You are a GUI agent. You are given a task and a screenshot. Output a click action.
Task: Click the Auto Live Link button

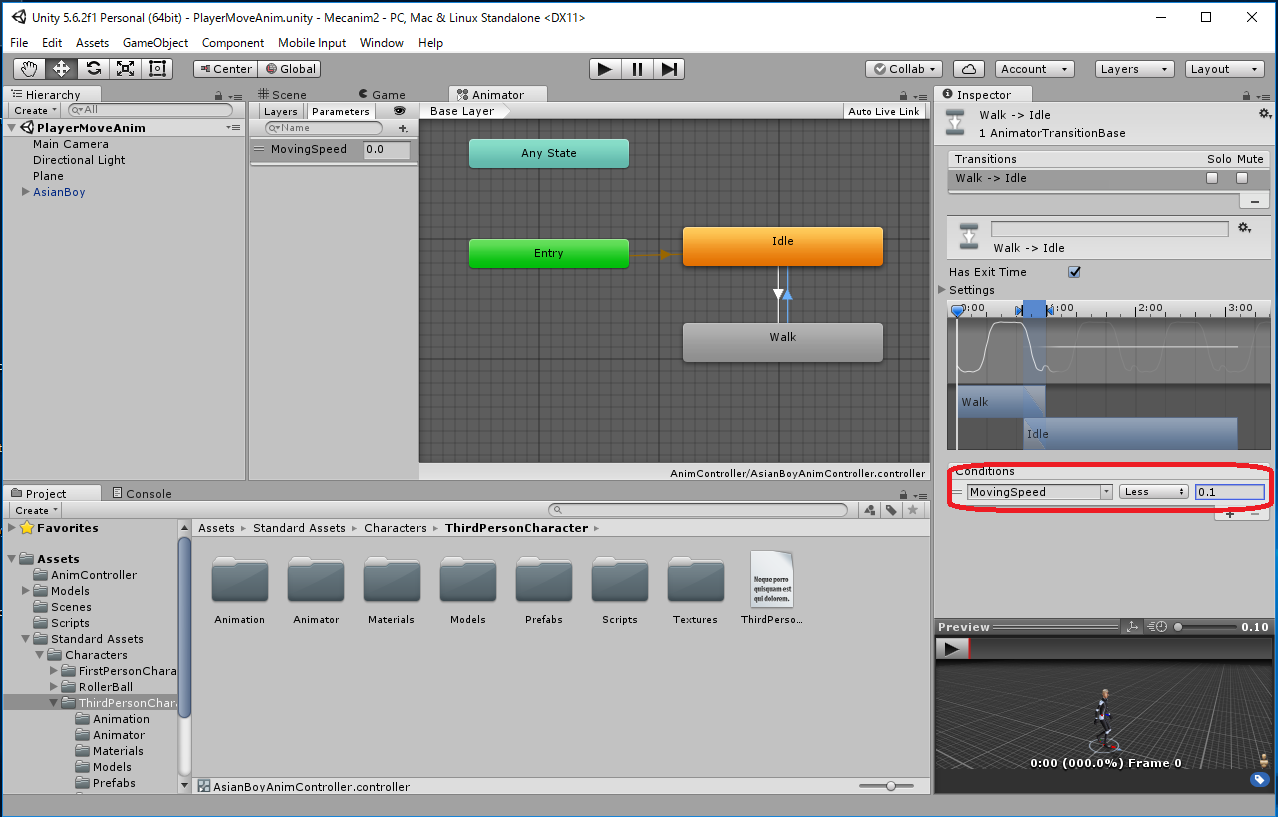click(x=883, y=111)
